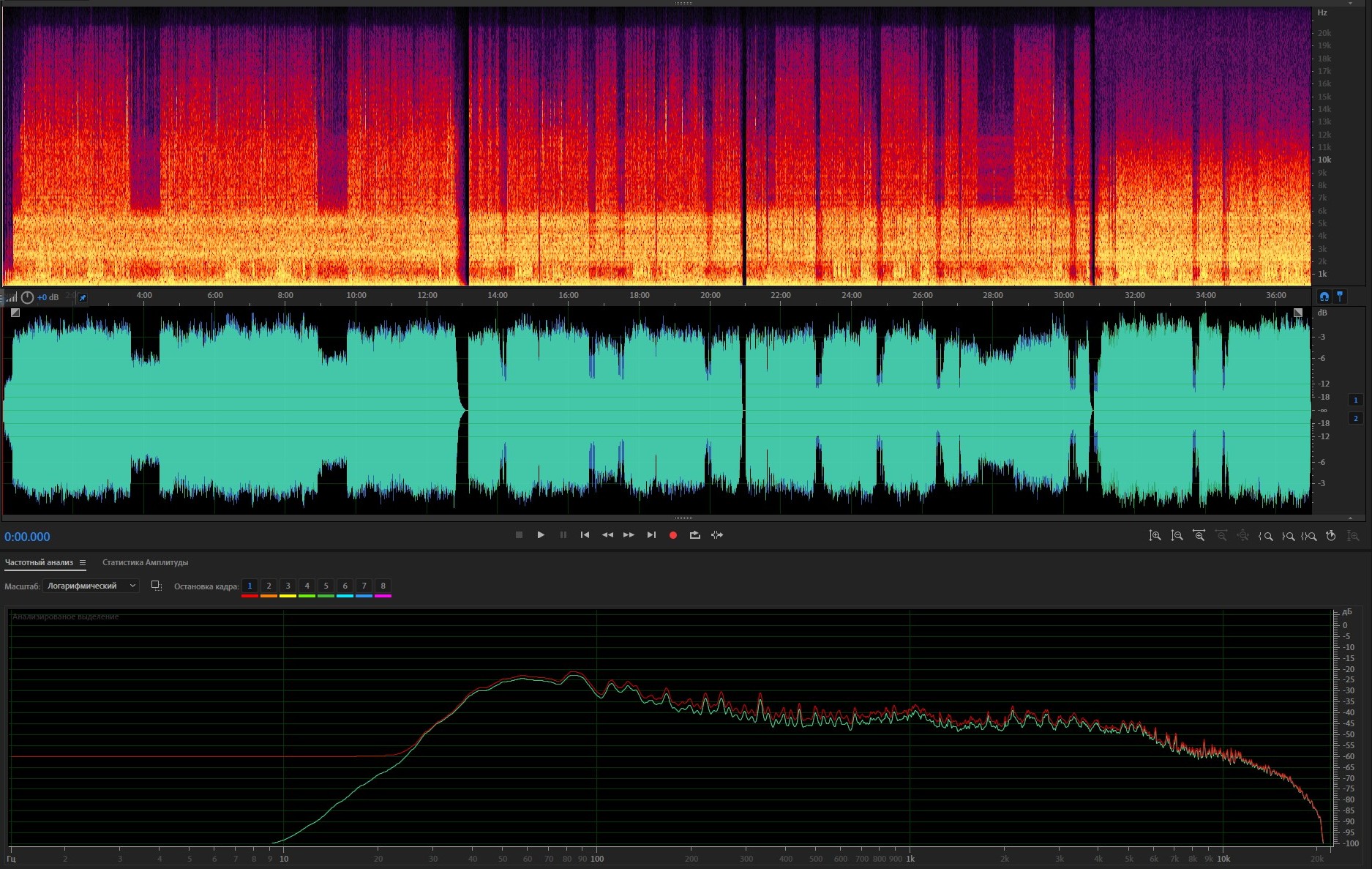The height and width of the screenshot is (869, 1372).
Task: Zoom in time icon
Action: tap(1199, 536)
